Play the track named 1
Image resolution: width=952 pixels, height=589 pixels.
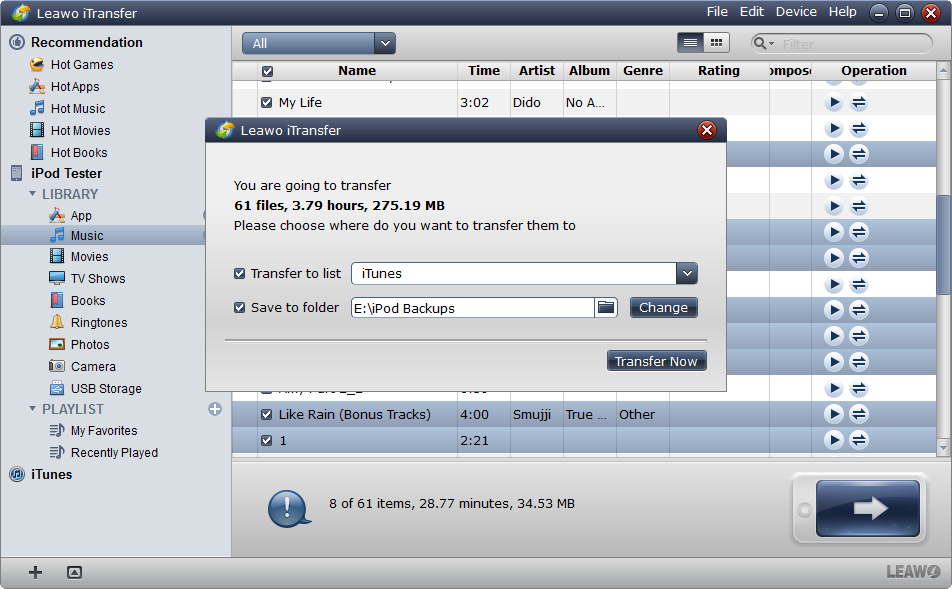(x=834, y=440)
